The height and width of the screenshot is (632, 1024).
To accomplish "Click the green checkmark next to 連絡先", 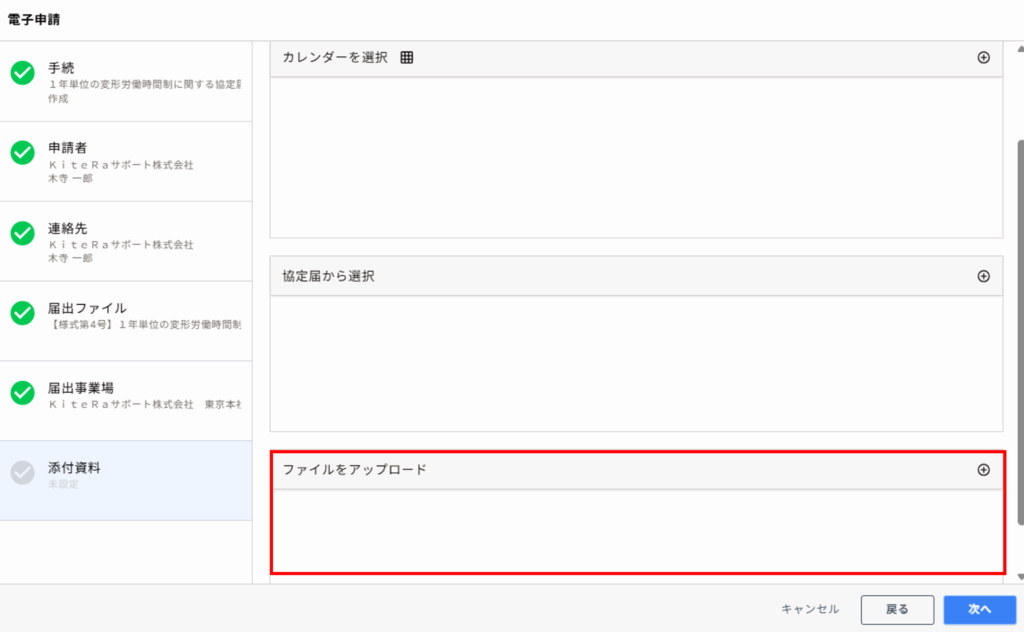I will coord(23,233).
